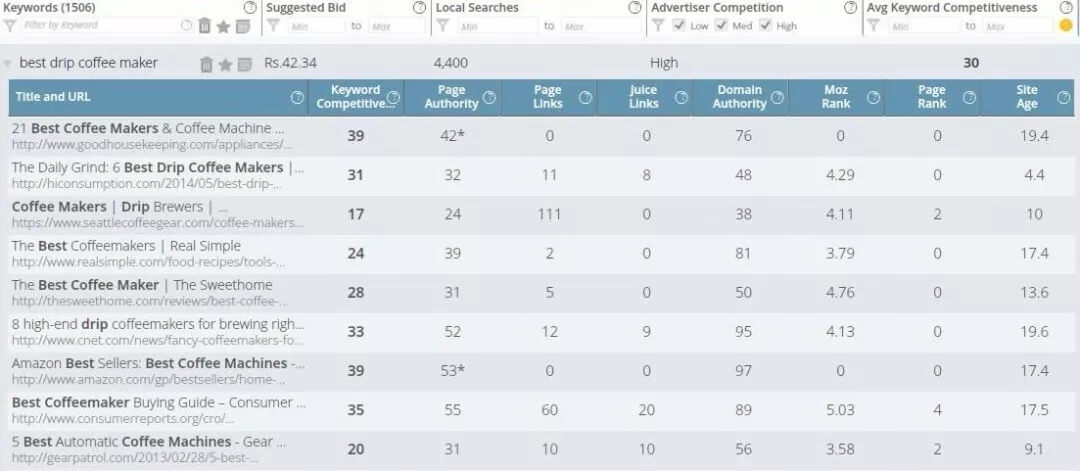The image size is (1080, 471).
Task: Delete the 'best drip coffee maker' keyword row
Action: coord(206,64)
